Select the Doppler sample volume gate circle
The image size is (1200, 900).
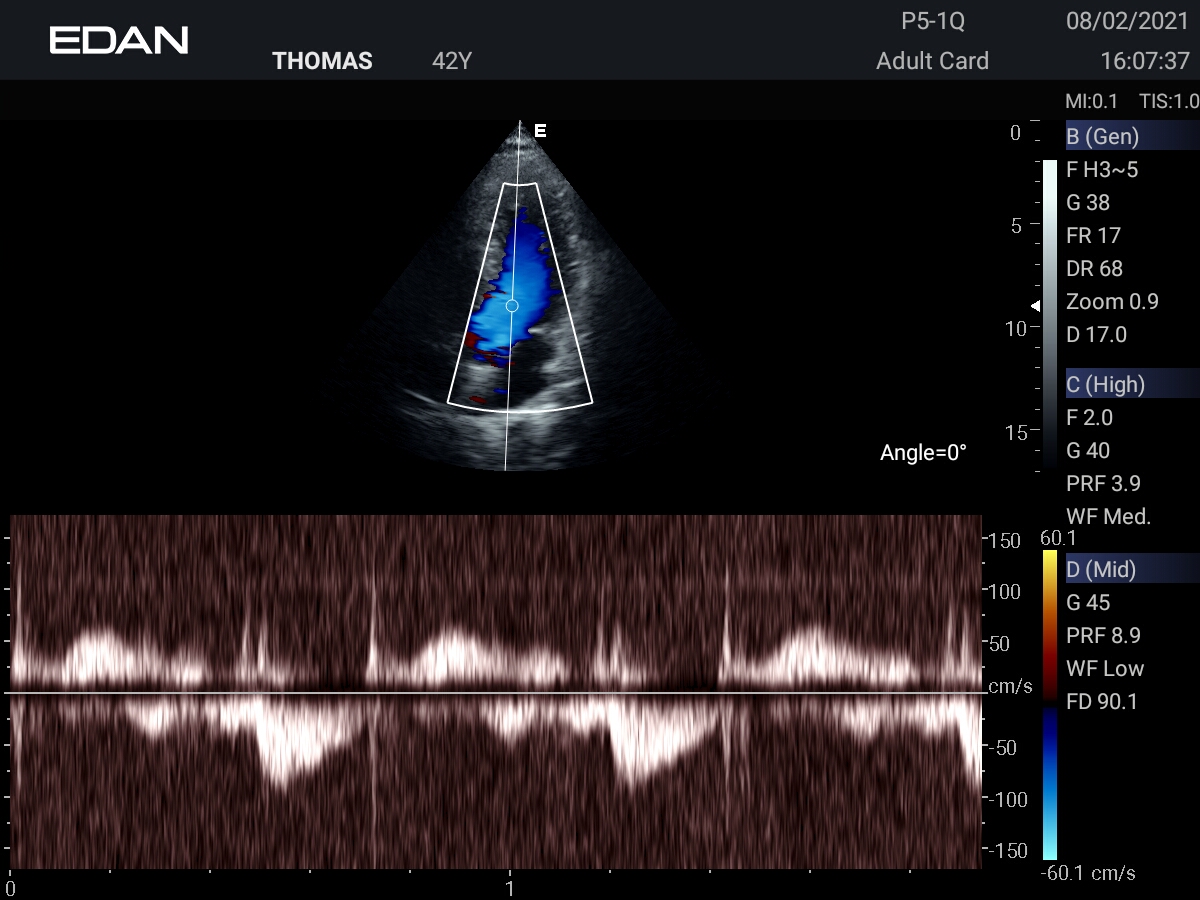point(512,305)
